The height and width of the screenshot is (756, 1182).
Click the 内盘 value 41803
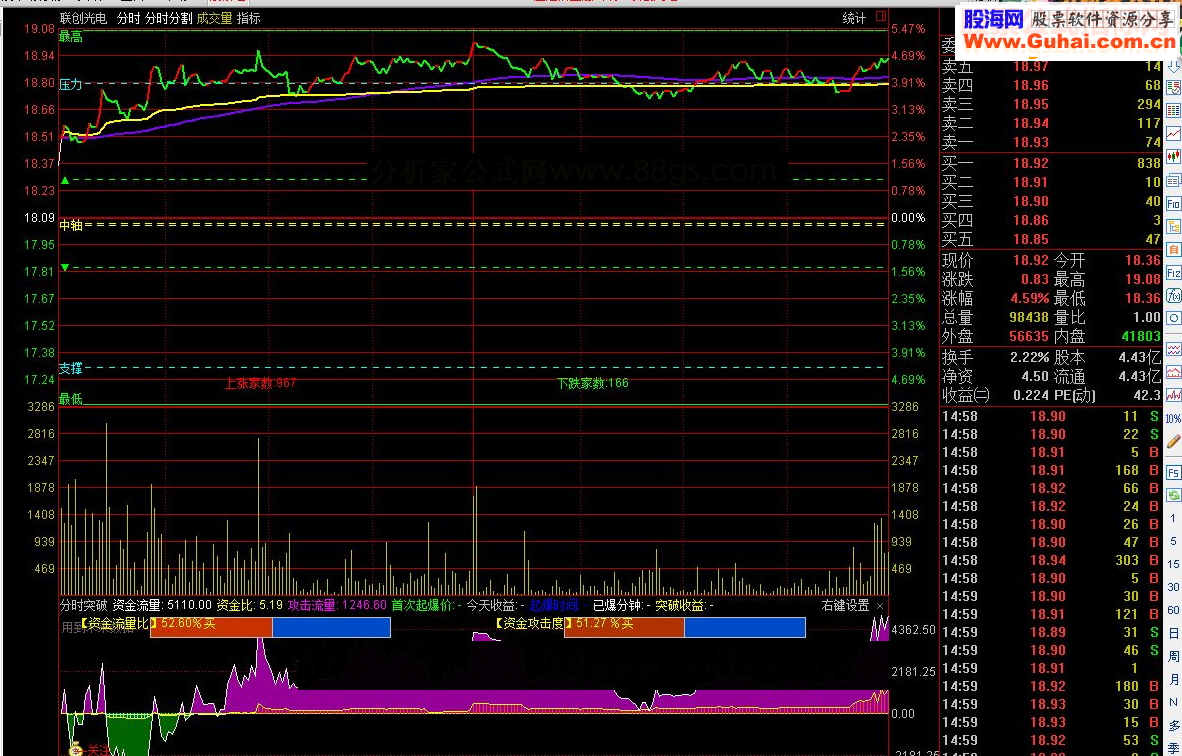coord(1141,336)
